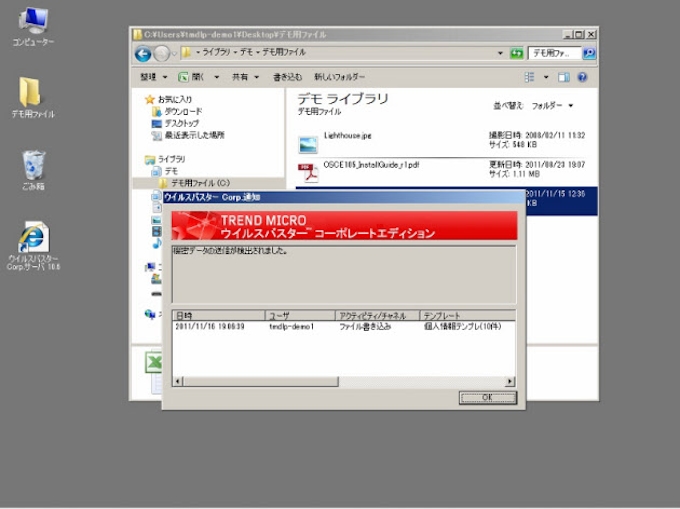
Task: Click the テンプレート column header
Action: (465, 315)
